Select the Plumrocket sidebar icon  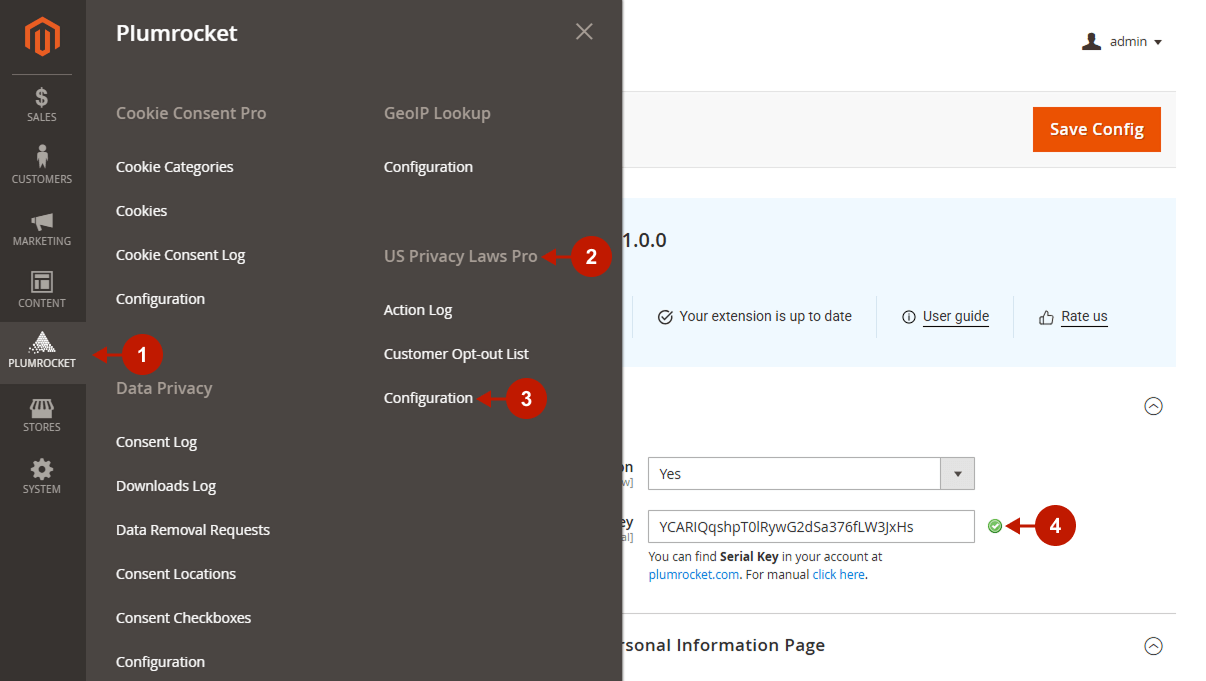[x=41, y=350]
